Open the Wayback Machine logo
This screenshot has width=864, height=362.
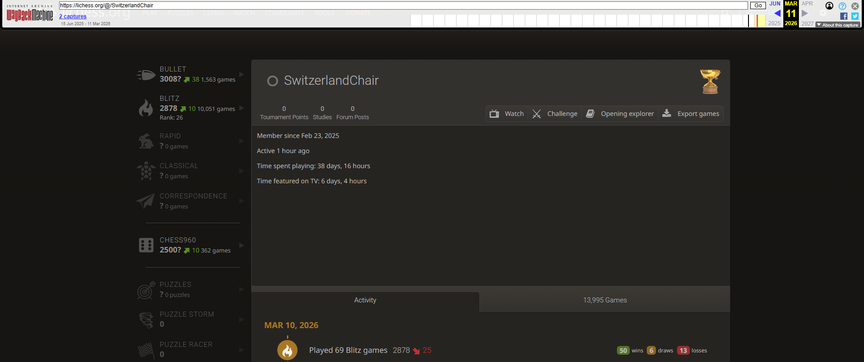coord(29,13)
